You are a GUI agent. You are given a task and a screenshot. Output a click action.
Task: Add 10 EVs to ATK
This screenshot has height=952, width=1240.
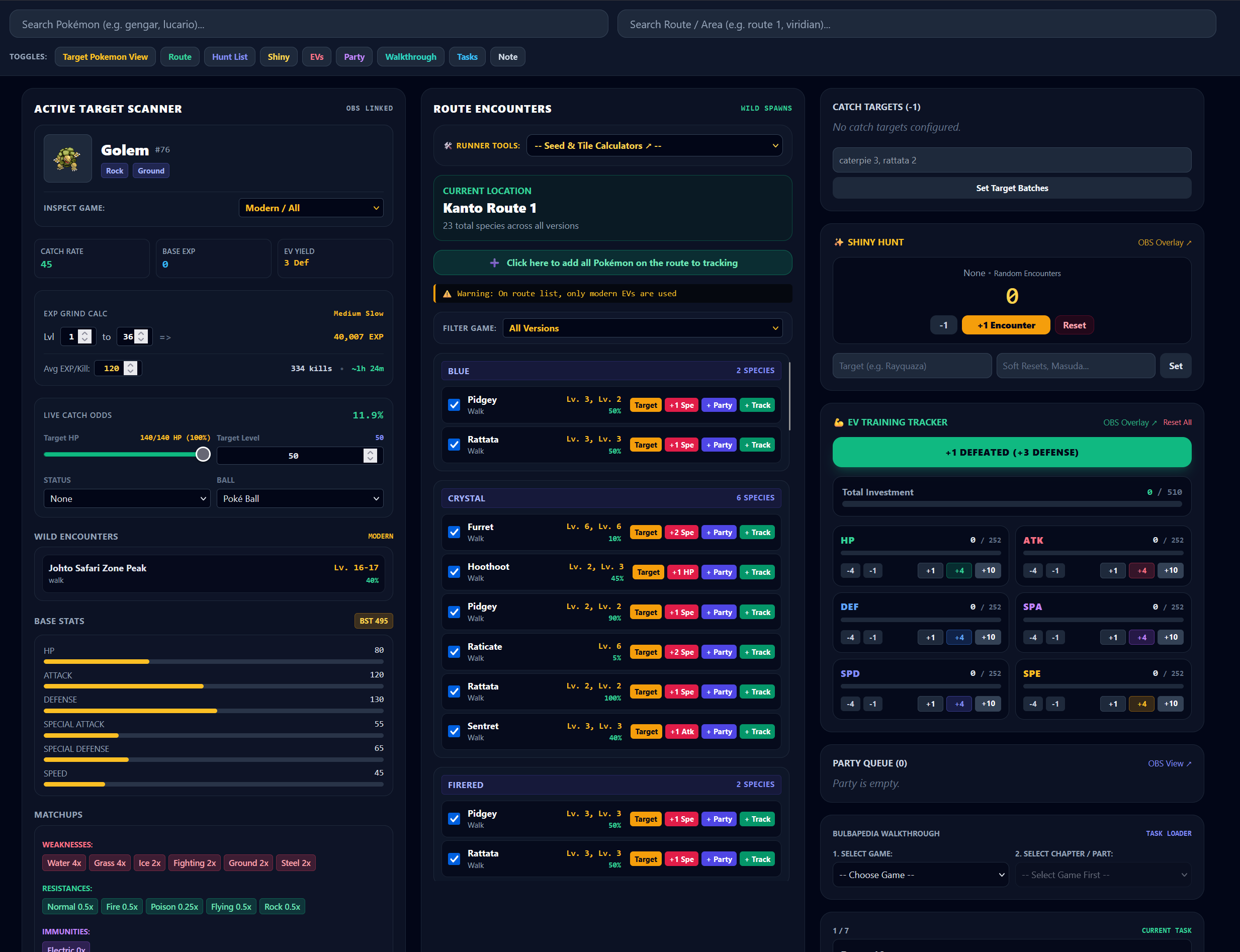click(1171, 571)
